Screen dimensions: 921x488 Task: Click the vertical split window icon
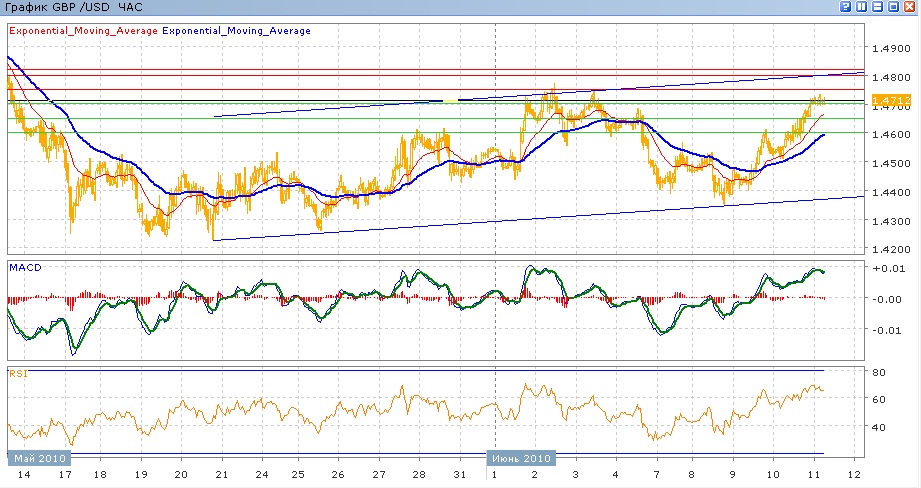[862, 7]
